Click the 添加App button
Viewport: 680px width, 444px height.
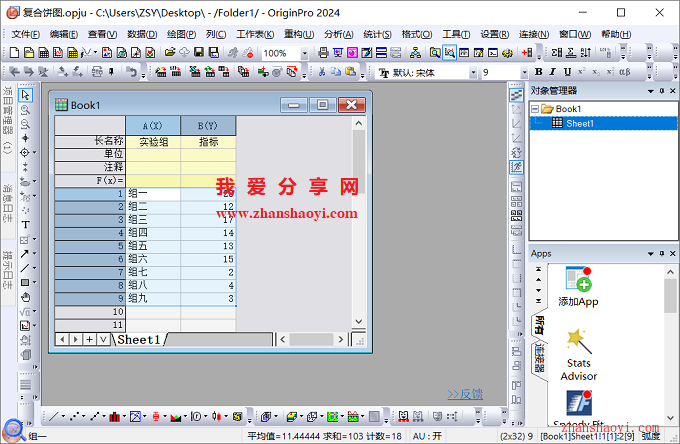[x=578, y=287]
